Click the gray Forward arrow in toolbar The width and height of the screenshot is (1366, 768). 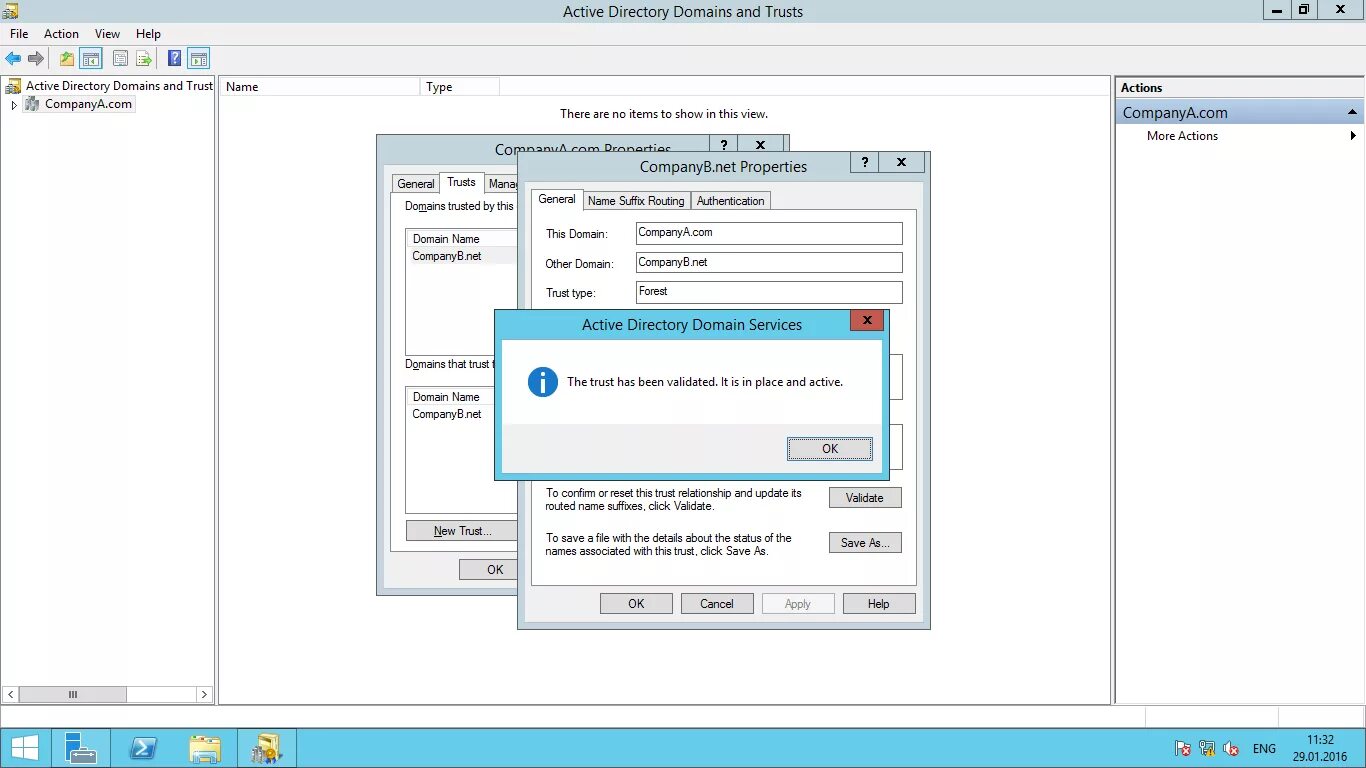click(x=36, y=59)
